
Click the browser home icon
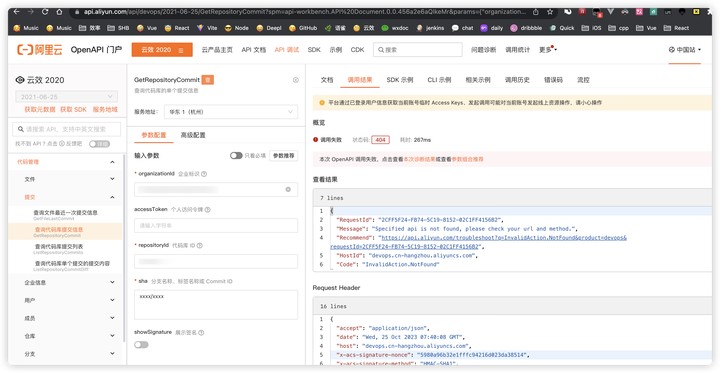pyautogui.click(x=59, y=11)
